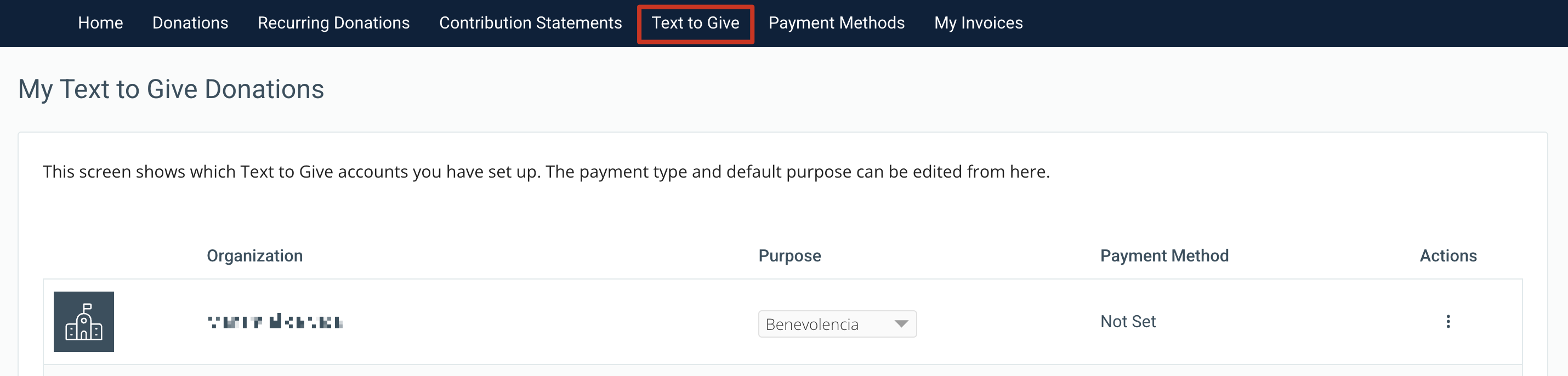This screenshot has width=1568, height=376.
Task: Open My Invoices
Action: (978, 23)
